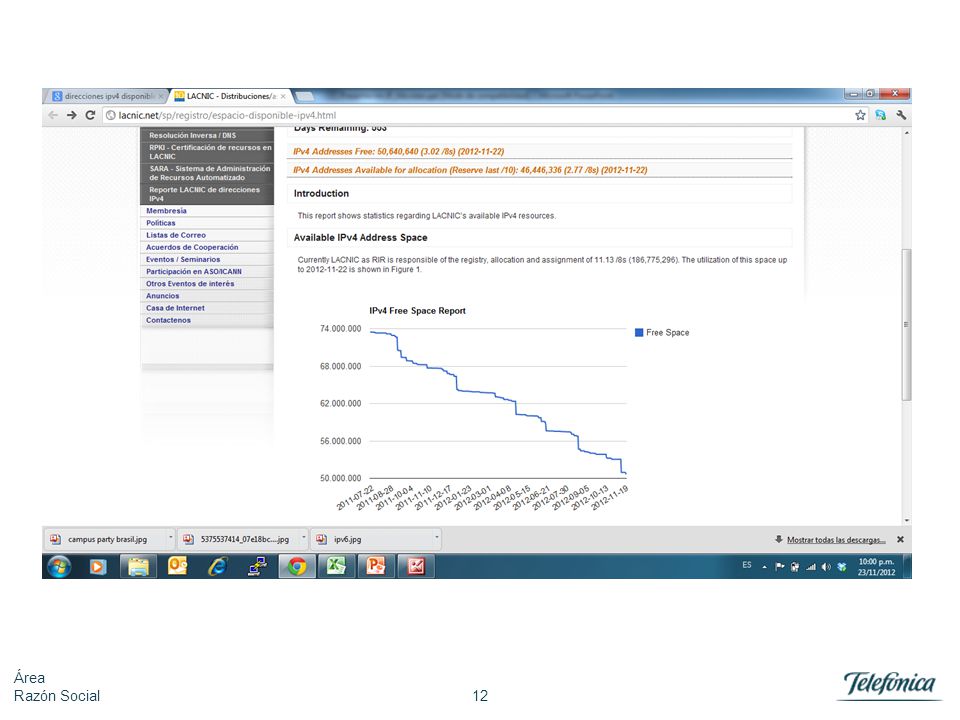Click the Introduction heading
960x720 pixels.
click(x=321, y=193)
